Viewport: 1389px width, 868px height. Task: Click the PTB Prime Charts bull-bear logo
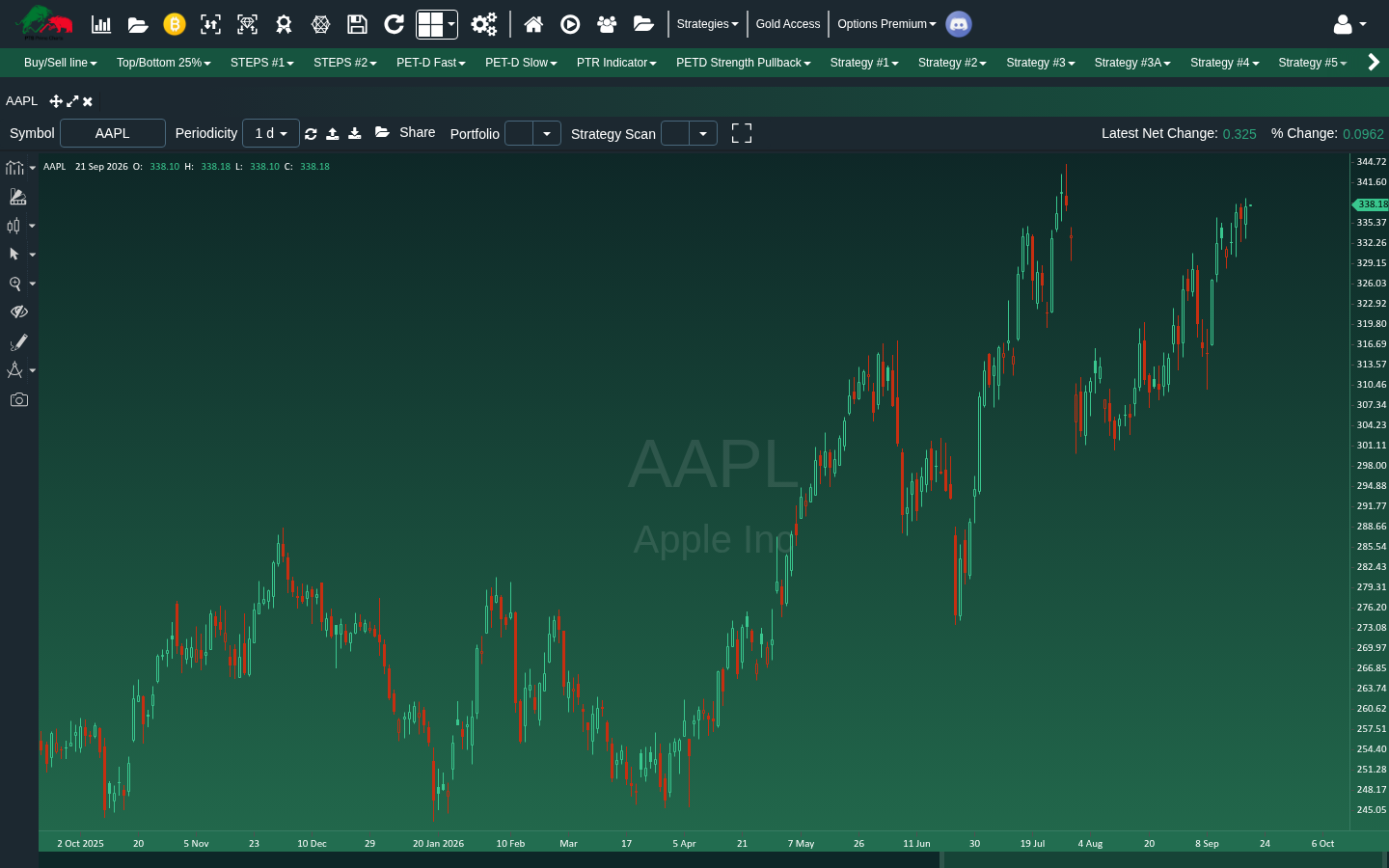[x=44, y=23]
